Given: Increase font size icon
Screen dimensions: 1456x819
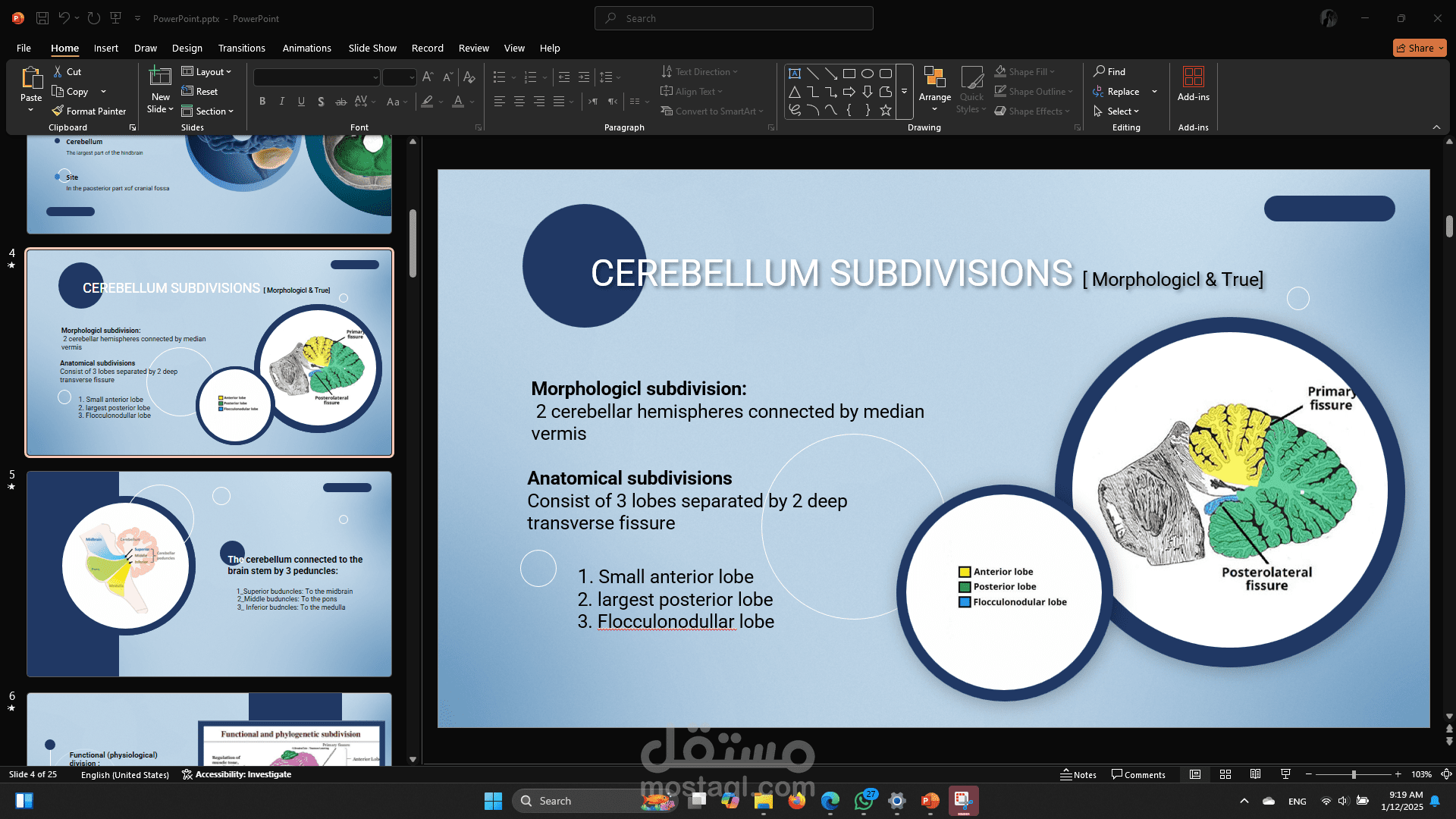Looking at the screenshot, I should point(428,77).
